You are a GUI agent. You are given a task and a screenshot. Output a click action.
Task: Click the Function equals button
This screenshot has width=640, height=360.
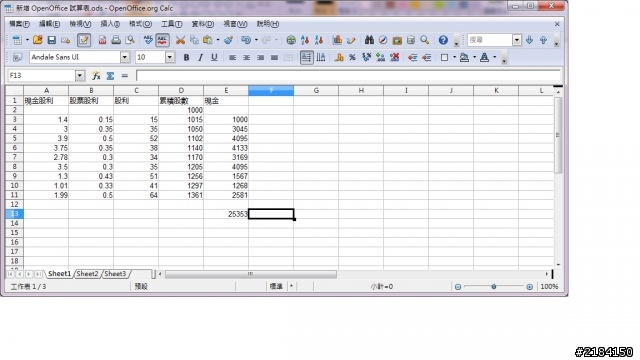pyautogui.click(x=124, y=76)
